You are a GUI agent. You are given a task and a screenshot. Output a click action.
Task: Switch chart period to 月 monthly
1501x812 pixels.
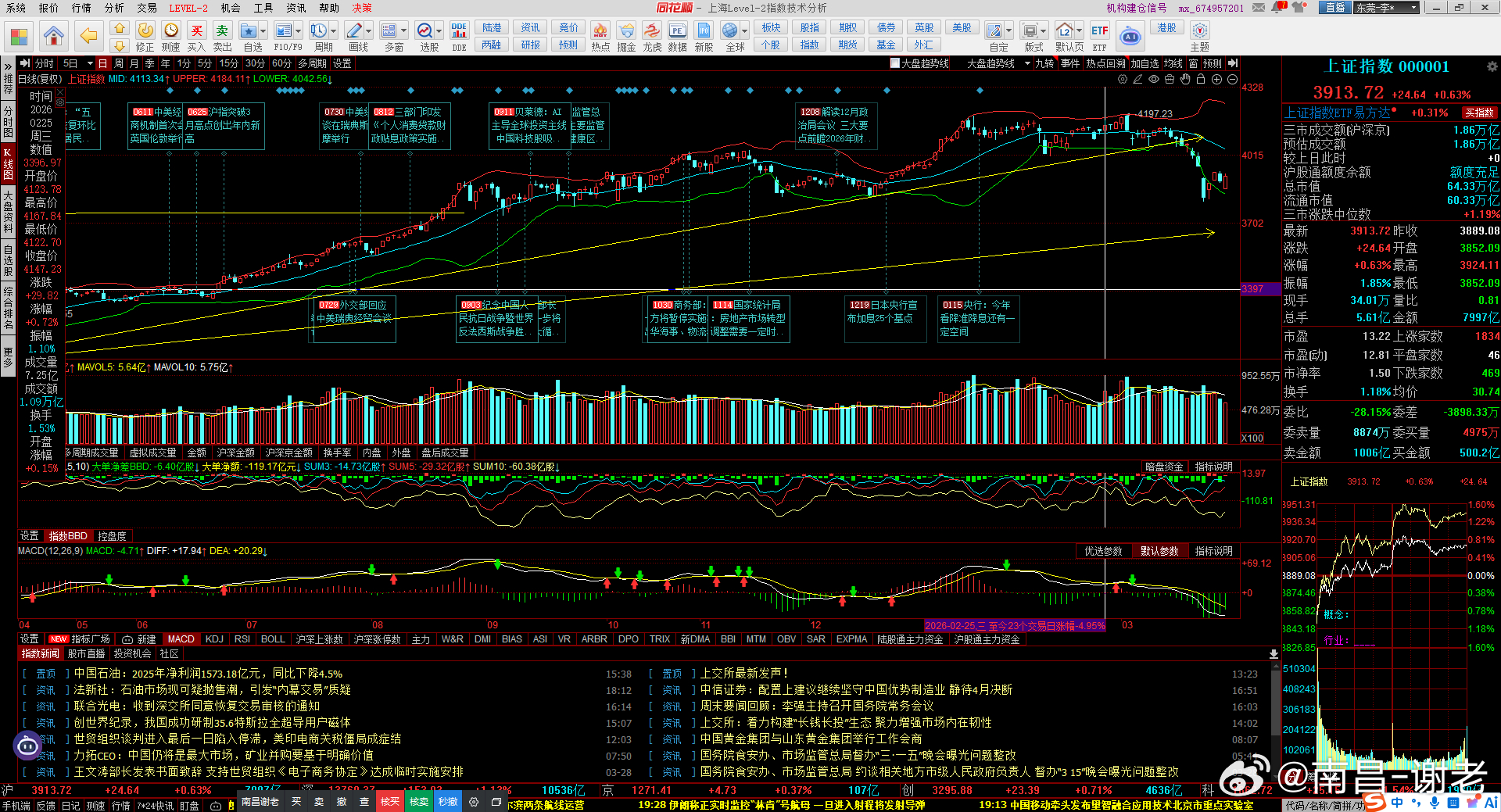click(x=134, y=63)
